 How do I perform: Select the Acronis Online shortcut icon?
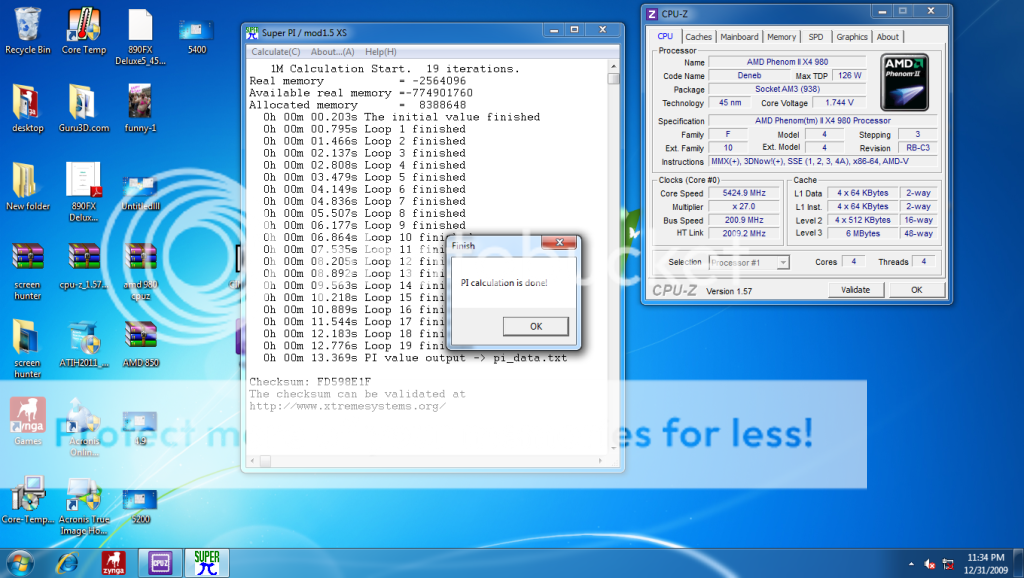pyautogui.click(x=84, y=428)
